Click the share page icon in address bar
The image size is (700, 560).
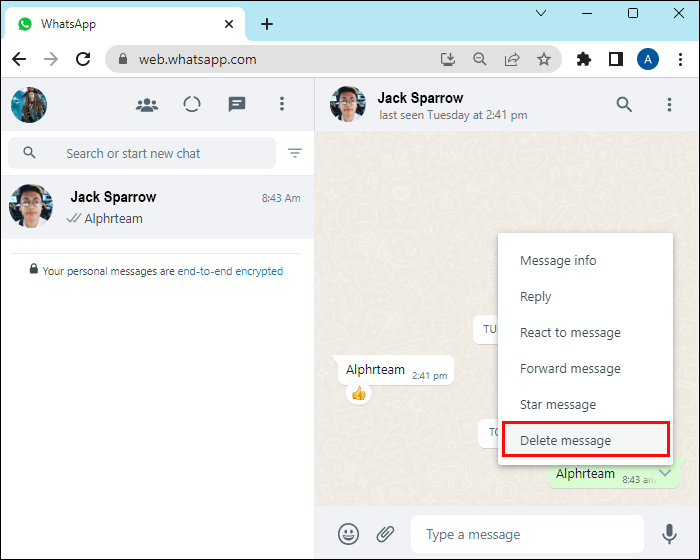[x=512, y=59]
